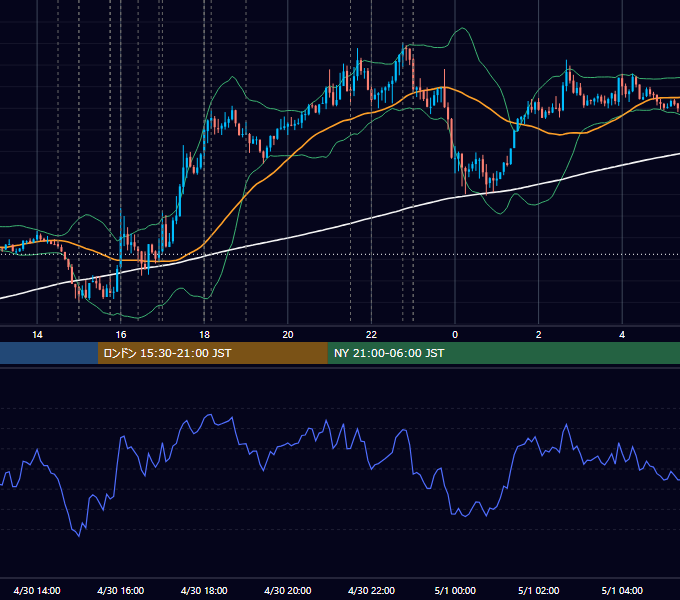
Task: Click the 5/1 02:00 date label
Action: point(539,590)
